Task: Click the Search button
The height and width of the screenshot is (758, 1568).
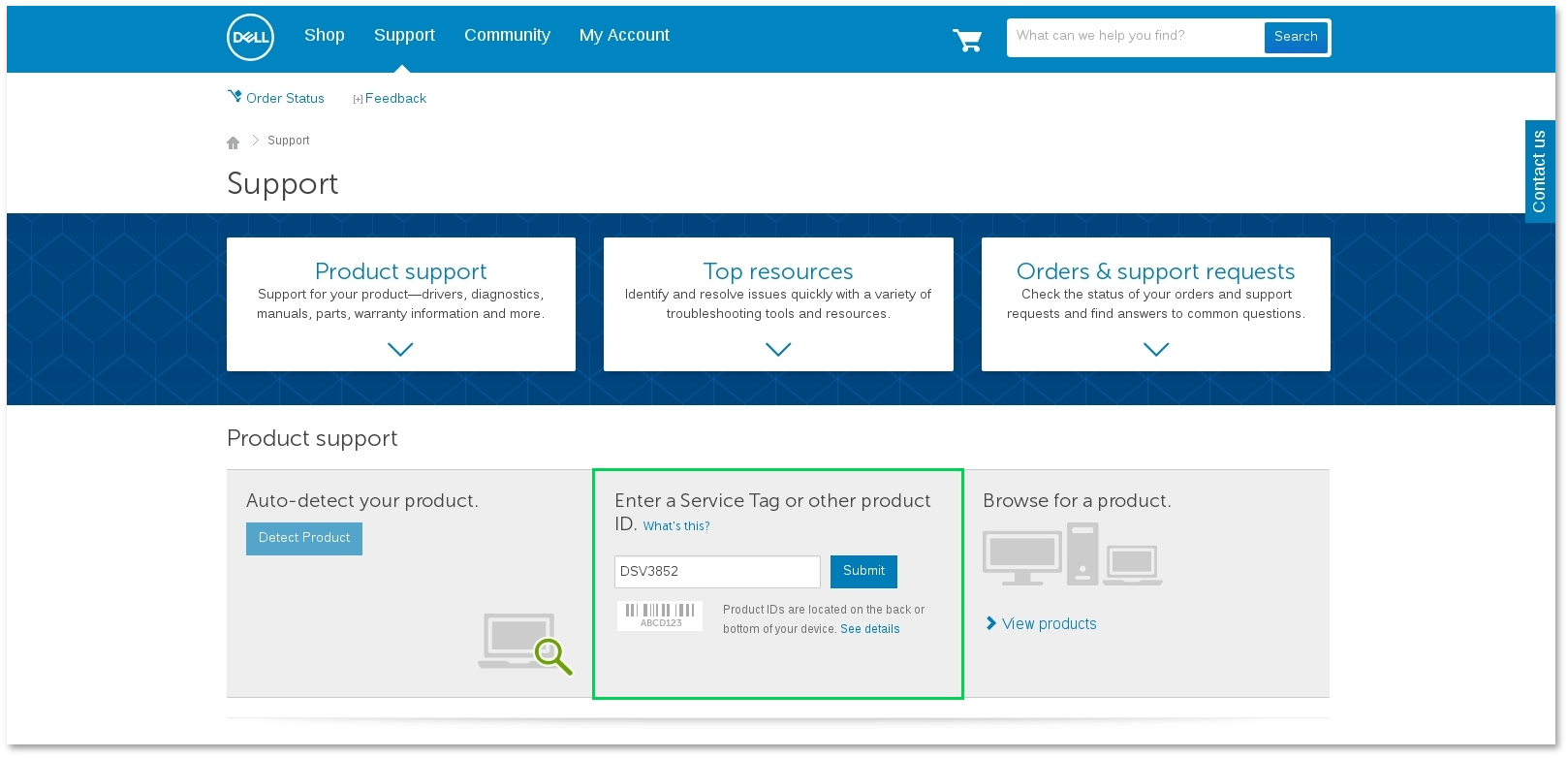Action: pyautogui.click(x=1296, y=37)
